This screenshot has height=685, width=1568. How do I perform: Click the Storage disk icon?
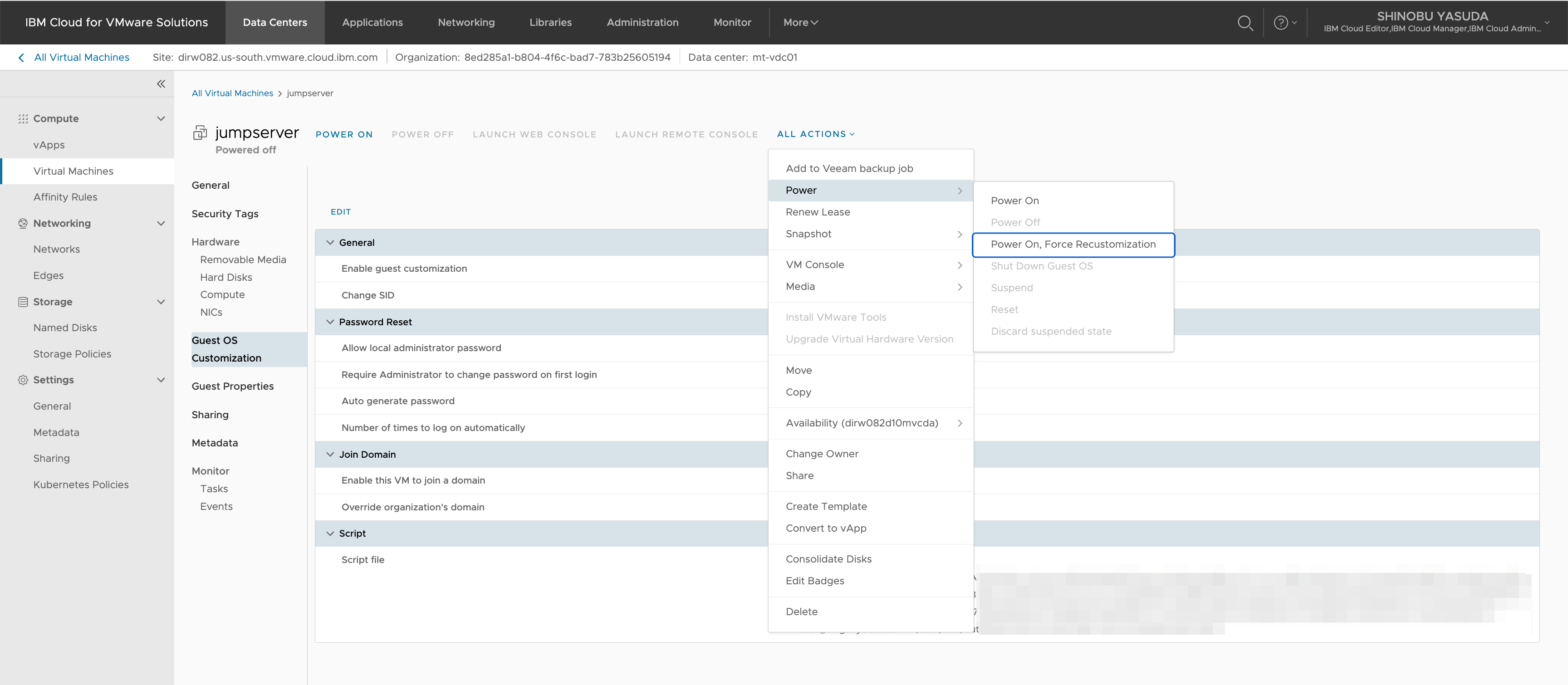click(x=23, y=302)
